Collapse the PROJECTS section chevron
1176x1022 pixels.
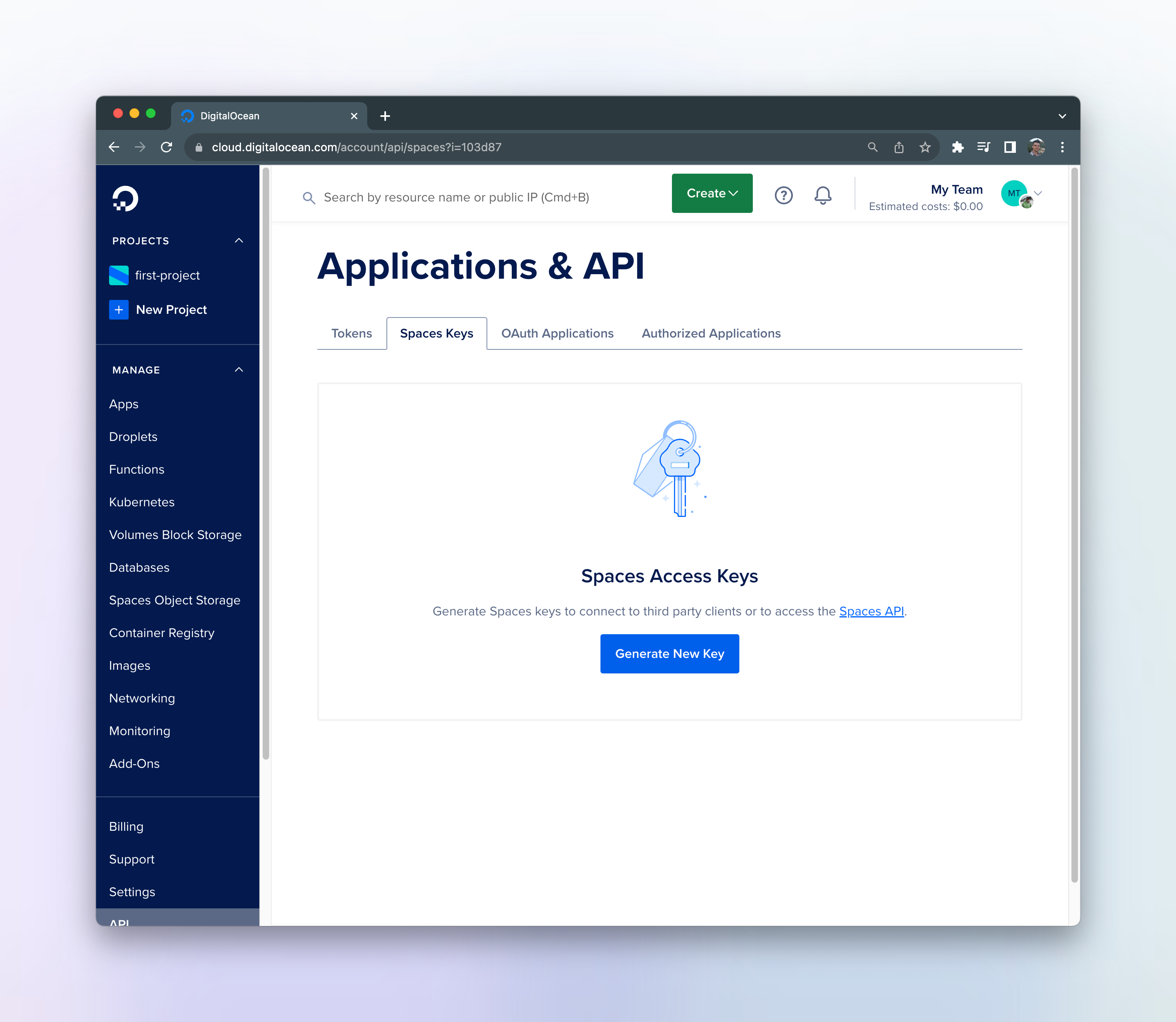click(x=239, y=241)
